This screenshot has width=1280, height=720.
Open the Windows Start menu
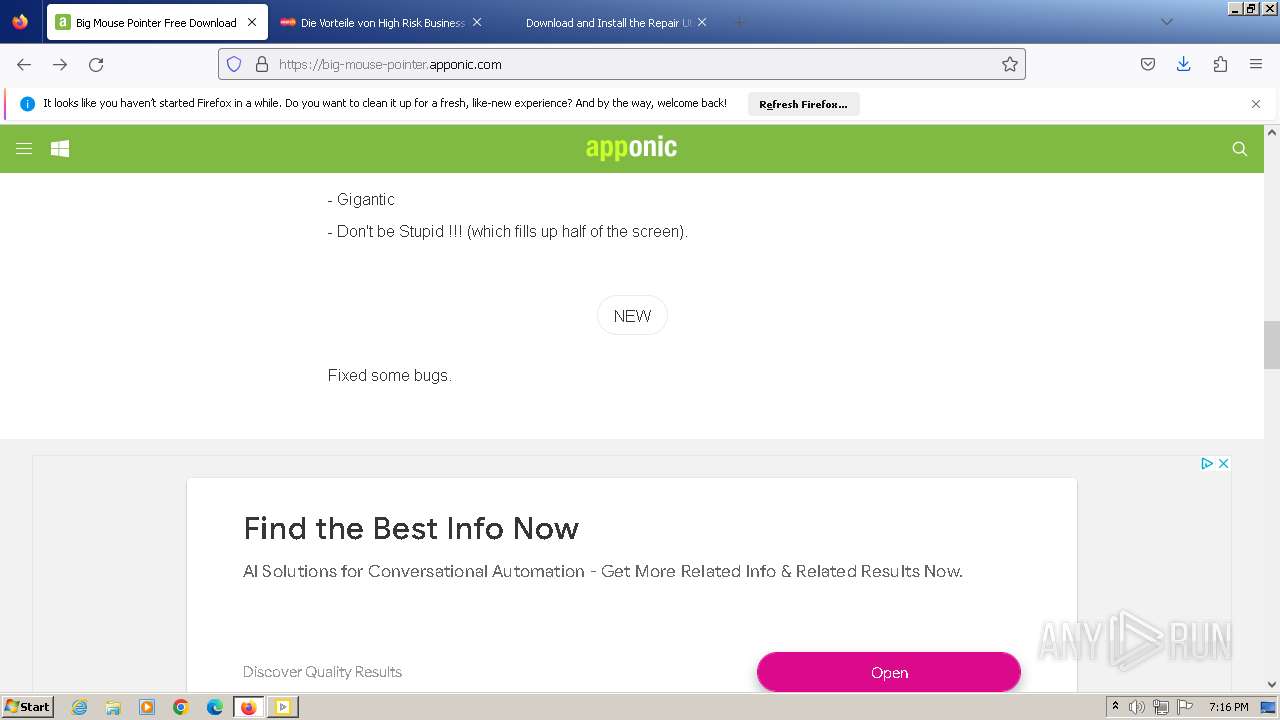(x=28, y=707)
